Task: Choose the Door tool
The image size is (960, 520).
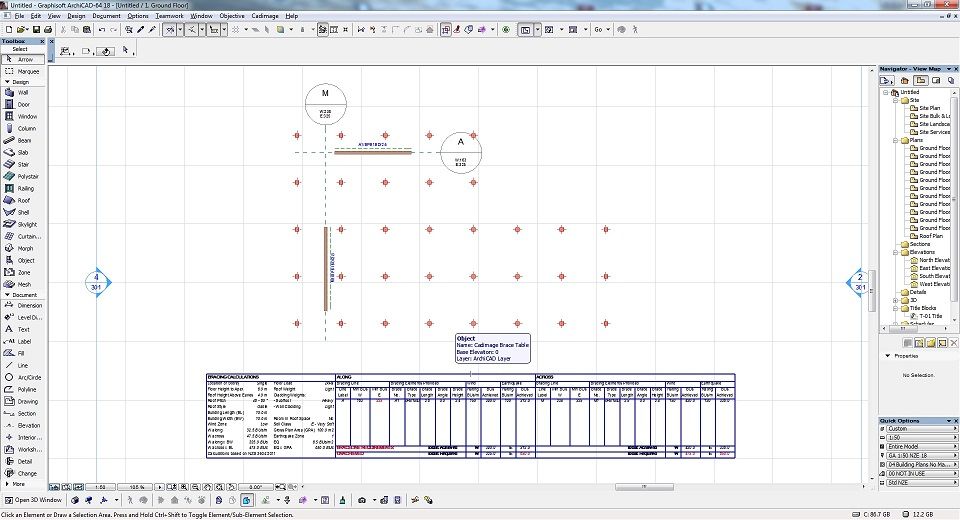Action: click(x=23, y=105)
